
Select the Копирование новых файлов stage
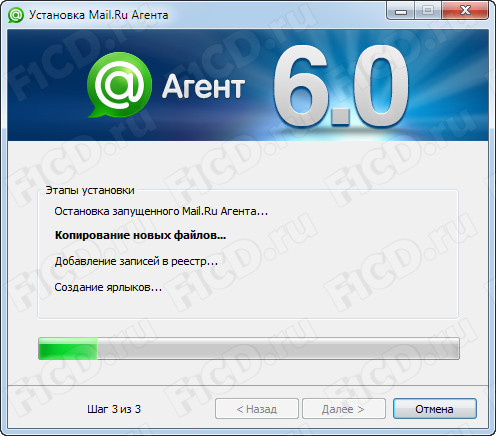pos(140,235)
